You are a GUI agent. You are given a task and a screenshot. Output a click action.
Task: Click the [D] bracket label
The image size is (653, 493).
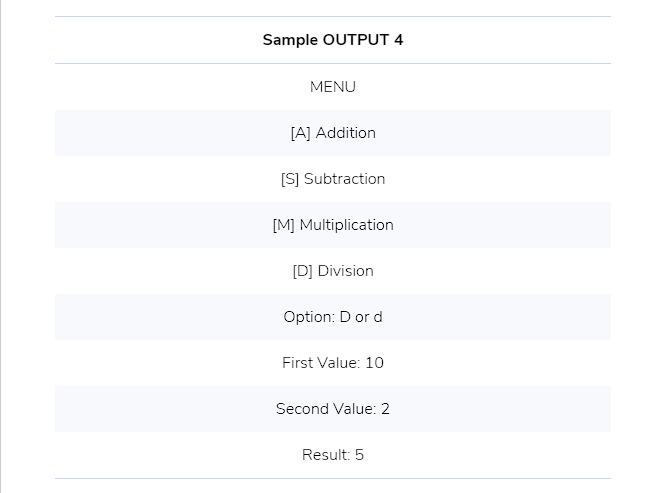coord(303,271)
